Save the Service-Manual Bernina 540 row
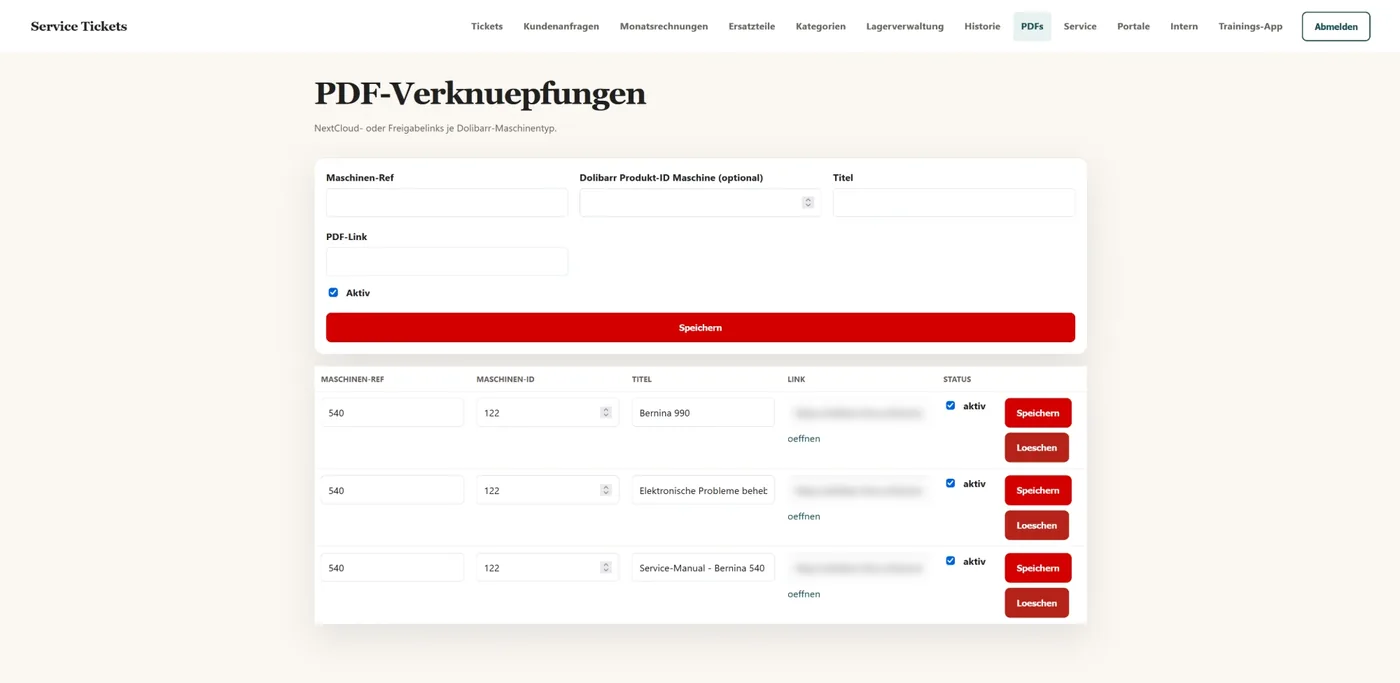The image size is (1400, 683). point(1038,567)
